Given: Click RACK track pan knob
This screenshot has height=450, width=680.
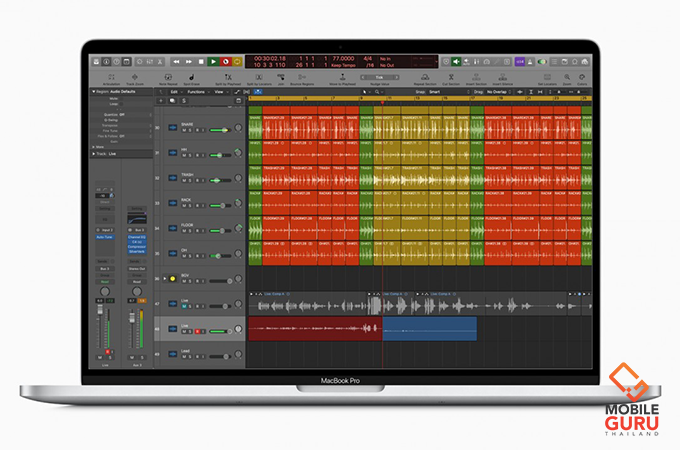Looking at the screenshot, I should (x=238, y=203).
